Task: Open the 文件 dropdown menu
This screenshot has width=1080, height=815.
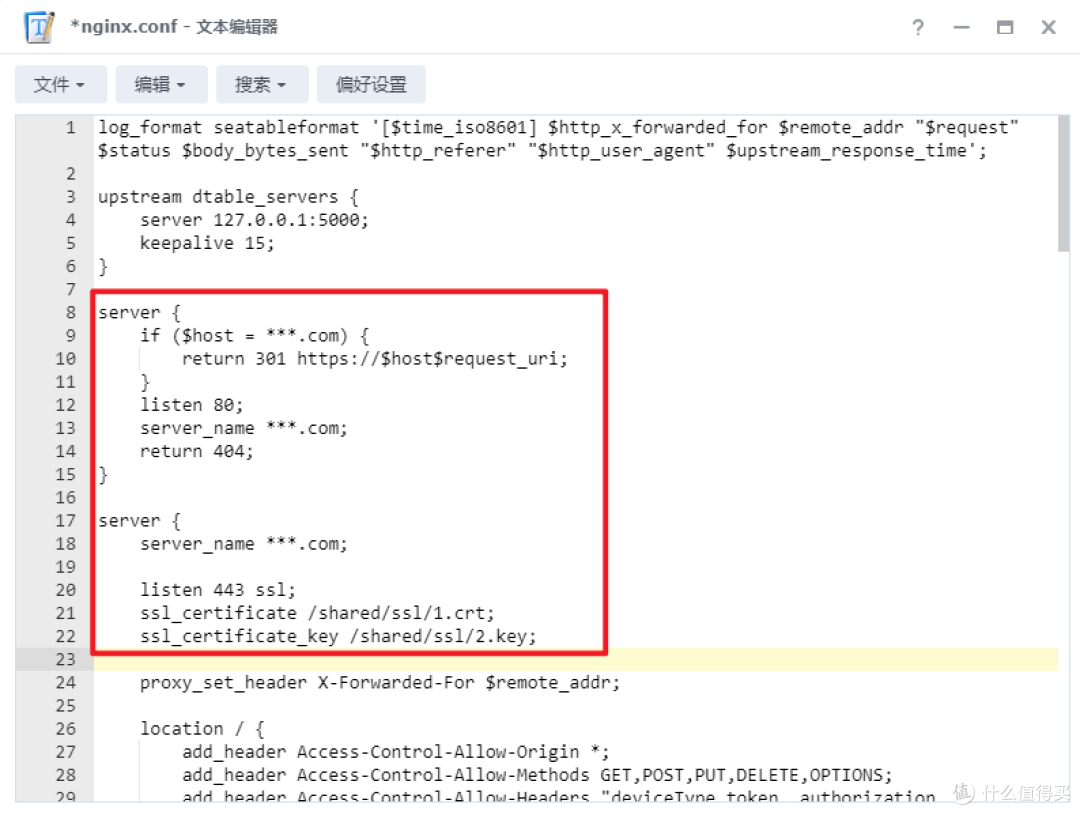Action: (60, 84)
